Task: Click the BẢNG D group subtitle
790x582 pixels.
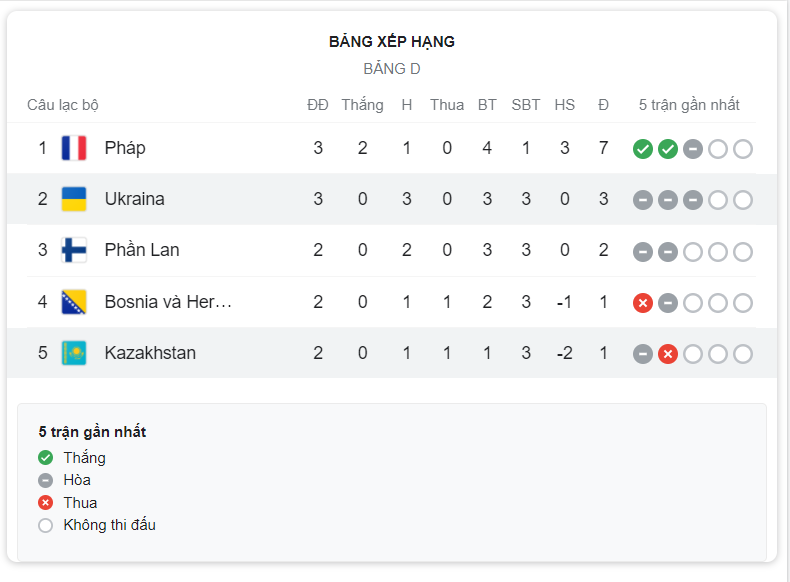Action: coord(392,69)
